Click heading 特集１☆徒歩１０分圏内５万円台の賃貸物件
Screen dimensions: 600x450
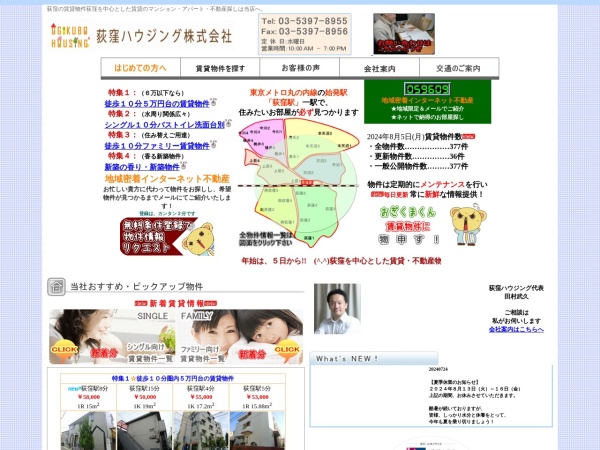[x=173, y=378]
